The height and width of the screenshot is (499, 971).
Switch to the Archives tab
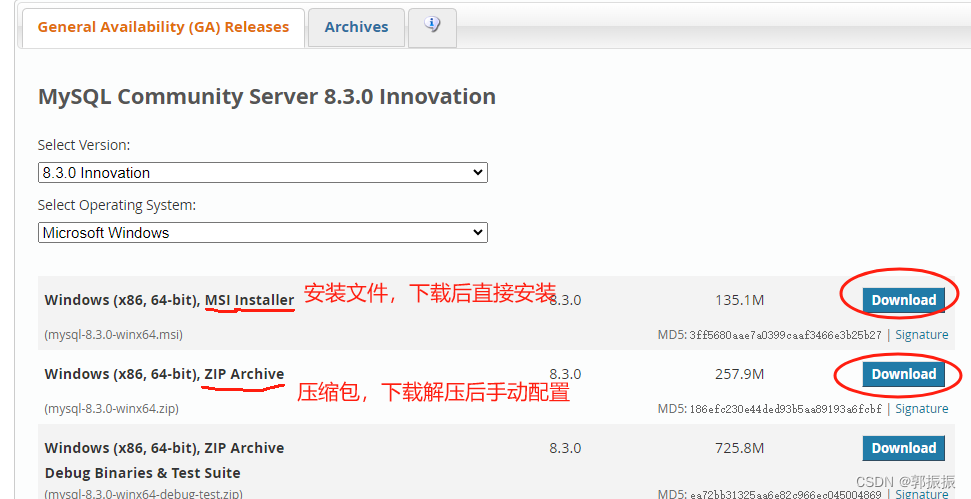coord(356,27)
